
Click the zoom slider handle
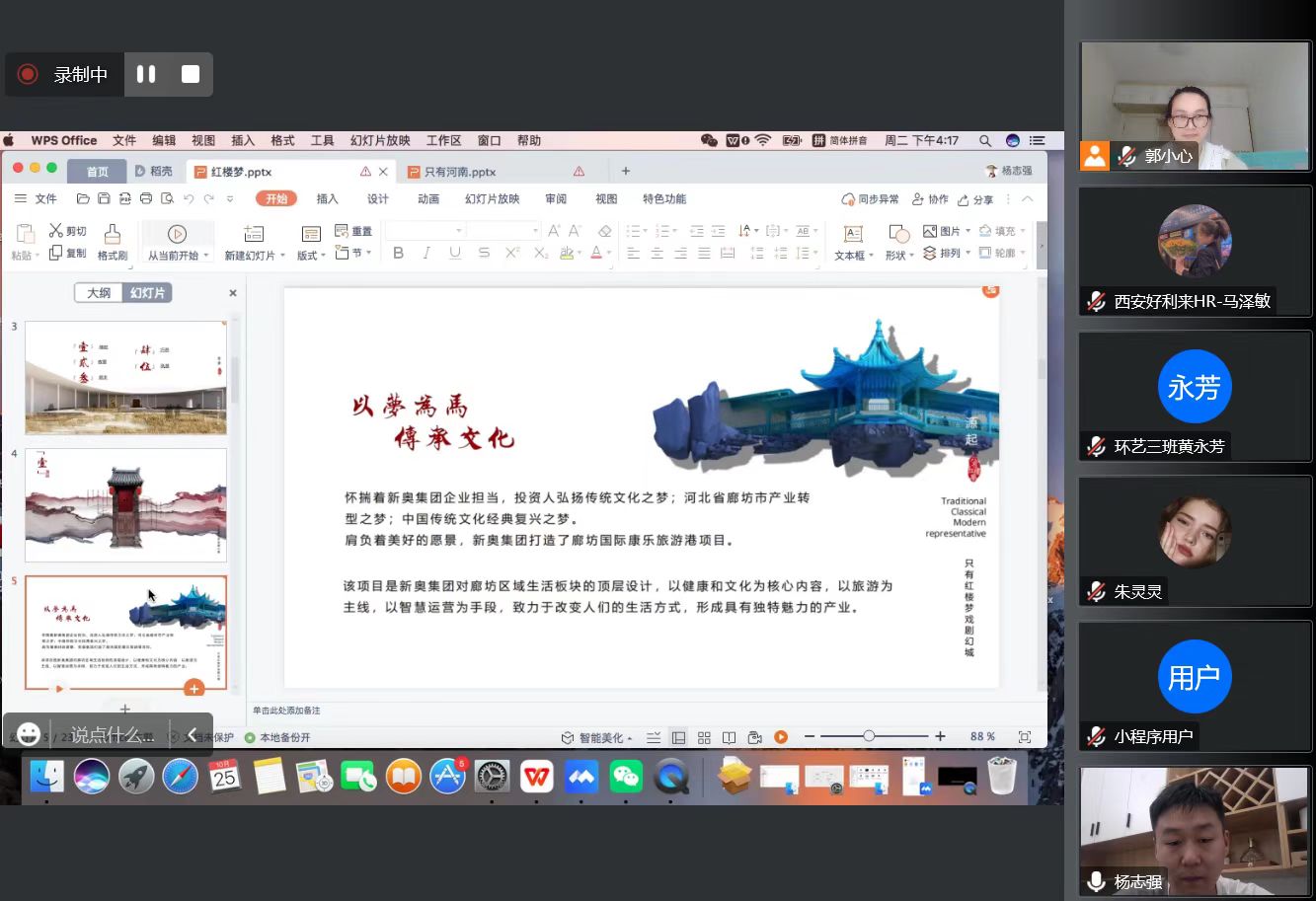tap(869, 736)
